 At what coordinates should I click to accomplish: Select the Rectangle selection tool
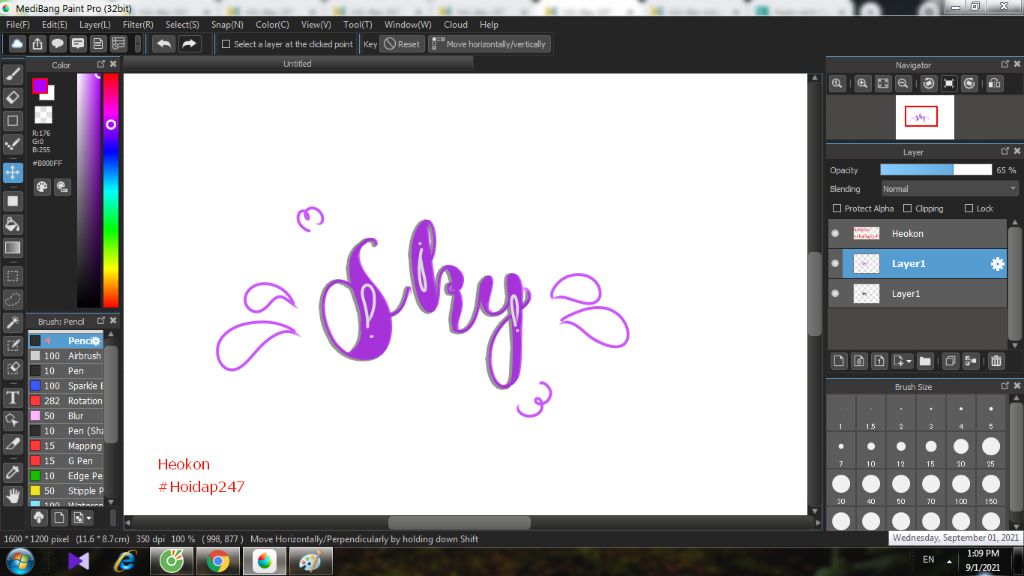(x=12, y=276)
